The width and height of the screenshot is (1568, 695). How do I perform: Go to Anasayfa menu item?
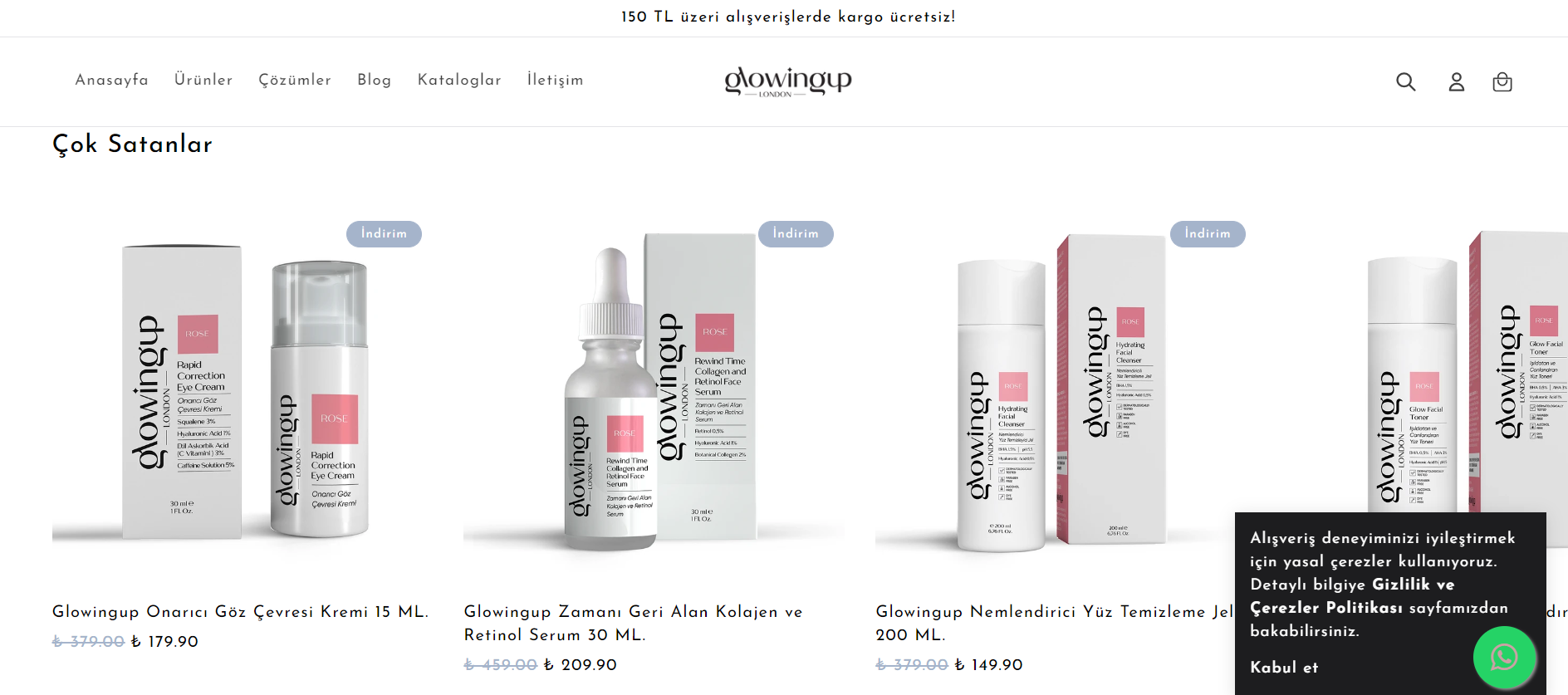[x=112, y=80]
